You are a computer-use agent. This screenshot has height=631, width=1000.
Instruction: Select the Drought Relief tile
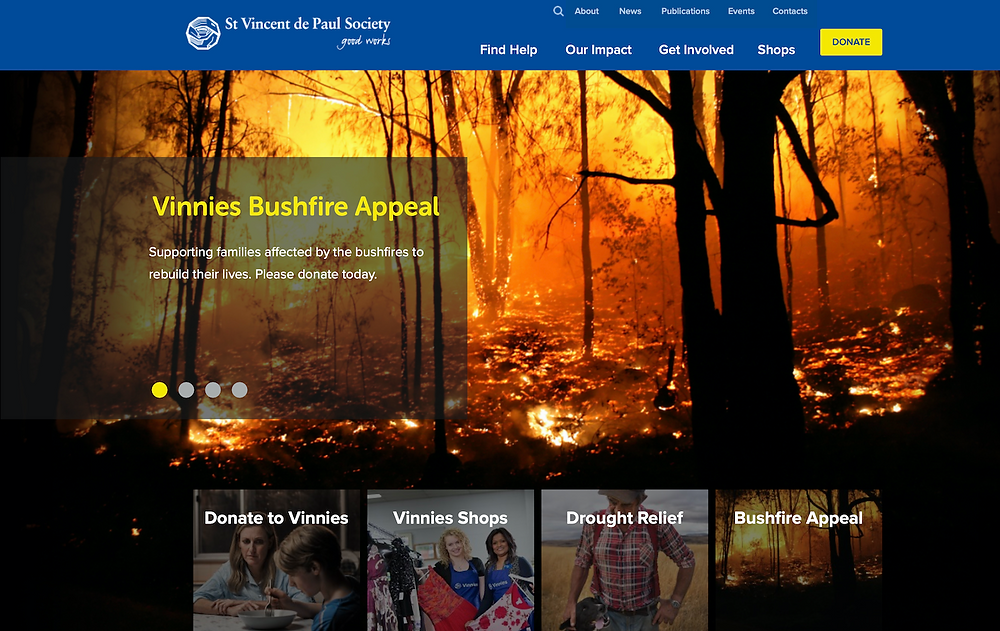(x=624, y=560)
